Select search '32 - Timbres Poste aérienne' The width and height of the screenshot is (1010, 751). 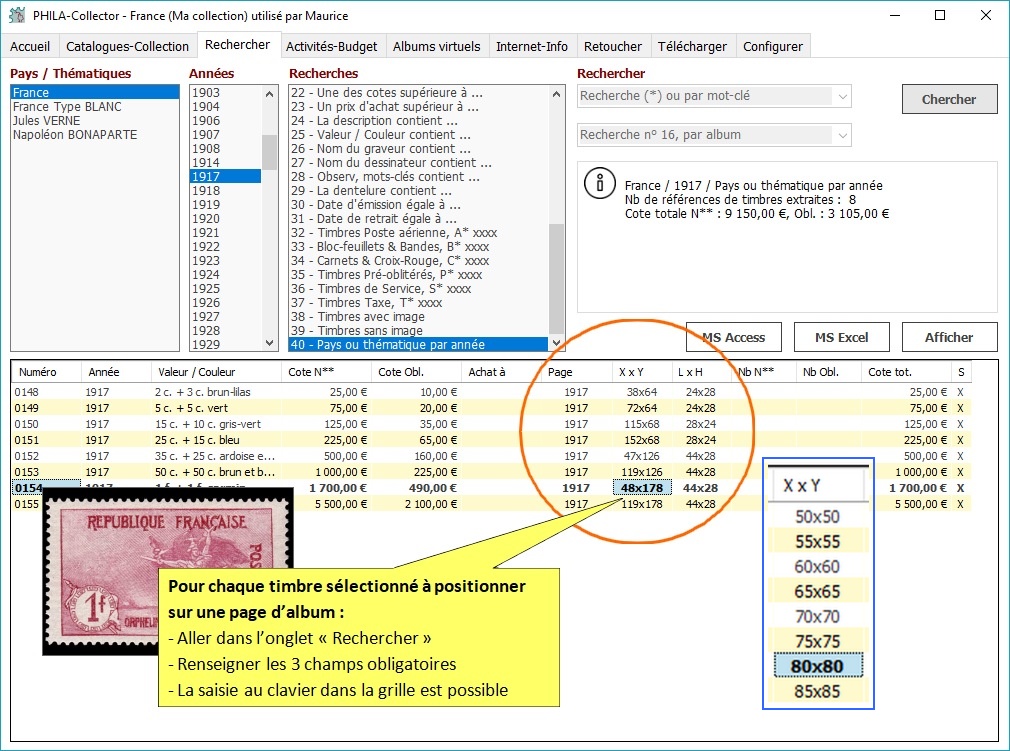coord(418,233)
